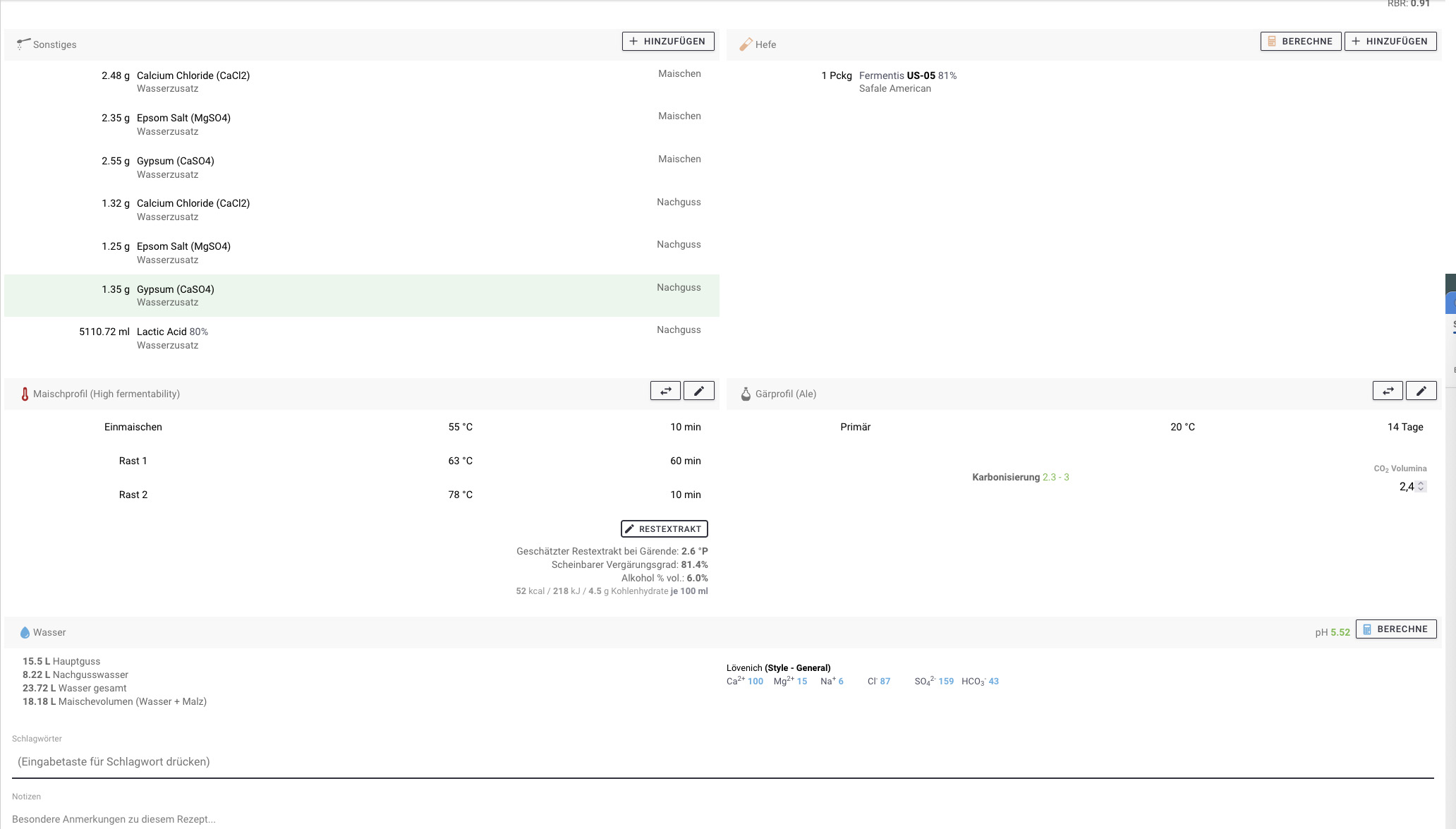Viewport: 1456px width, 829px height.
Task: Click the pencil edit icon for Gärprofil
Action: coord(1421,391)
